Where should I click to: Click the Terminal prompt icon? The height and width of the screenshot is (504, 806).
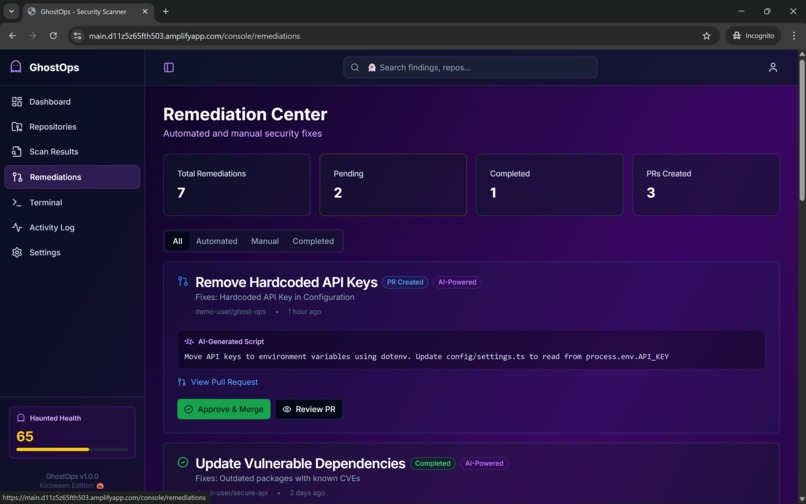[17, 203]
